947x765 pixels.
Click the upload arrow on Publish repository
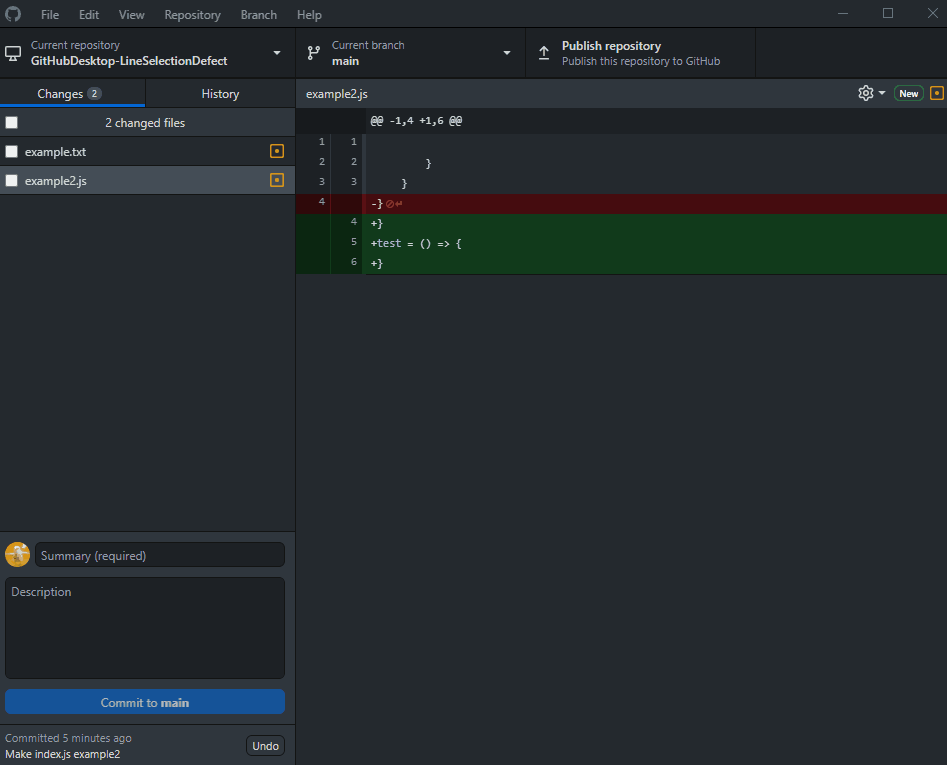545,51
